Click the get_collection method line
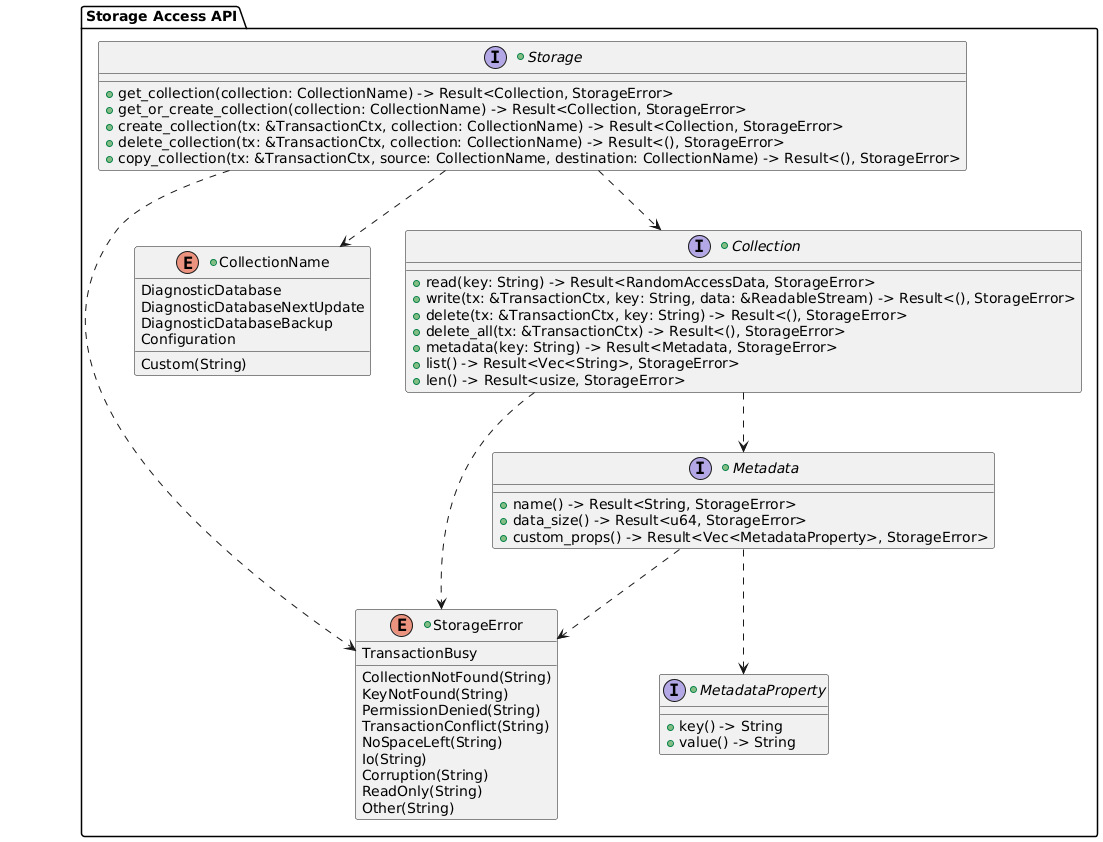The width and height of the screenshot is (1103, 842). (x=395, y=93)
